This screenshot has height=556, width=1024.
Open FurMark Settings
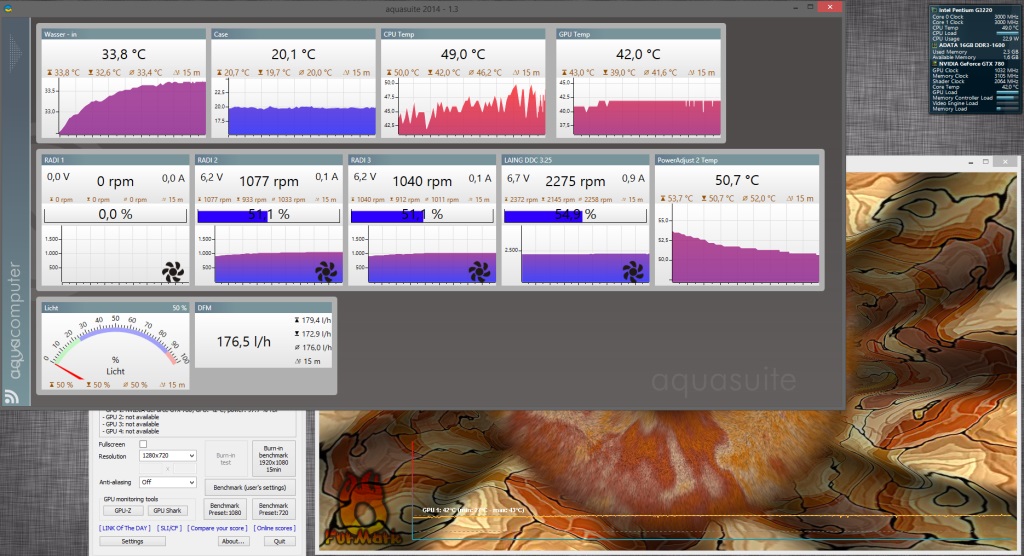tap(132, 541)
